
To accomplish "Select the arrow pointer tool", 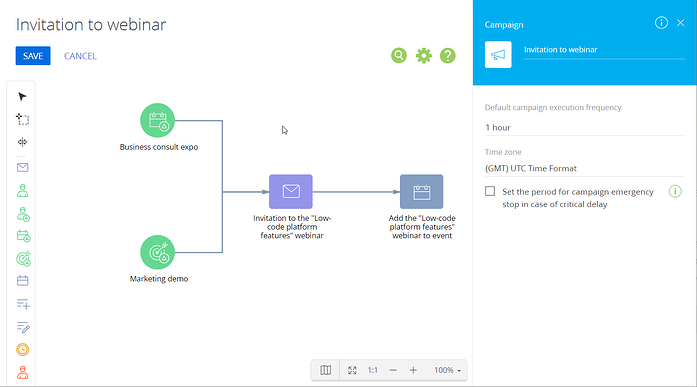I will pos(22,97).
